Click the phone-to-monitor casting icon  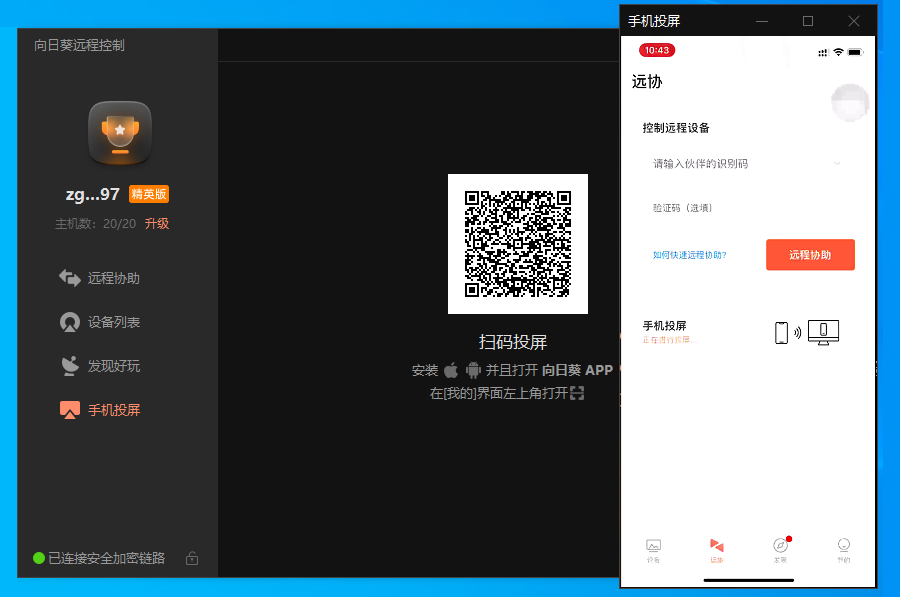(x=806, y=332)
